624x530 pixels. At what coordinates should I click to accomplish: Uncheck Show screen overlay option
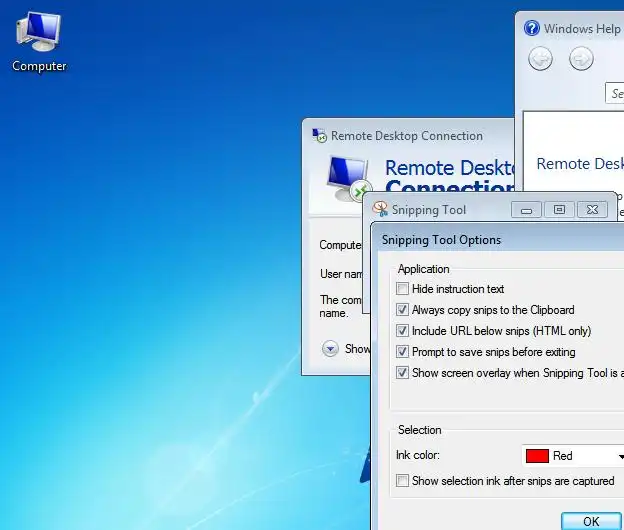click(x=402, y=373)
